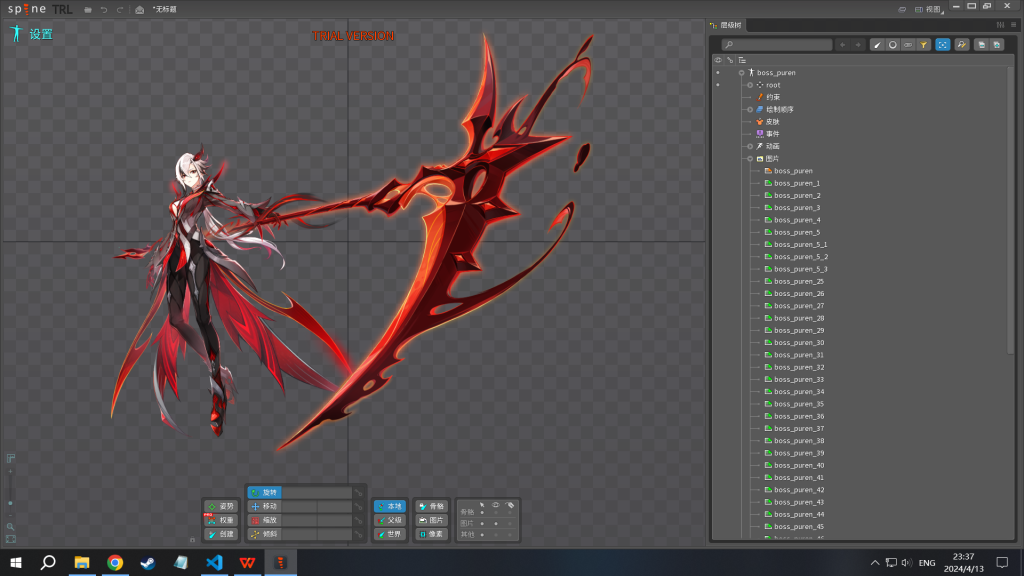The width and height of the screenshot is (1024, 576).
Task: Undo the last action in title bar
Action: click(104, 10)
